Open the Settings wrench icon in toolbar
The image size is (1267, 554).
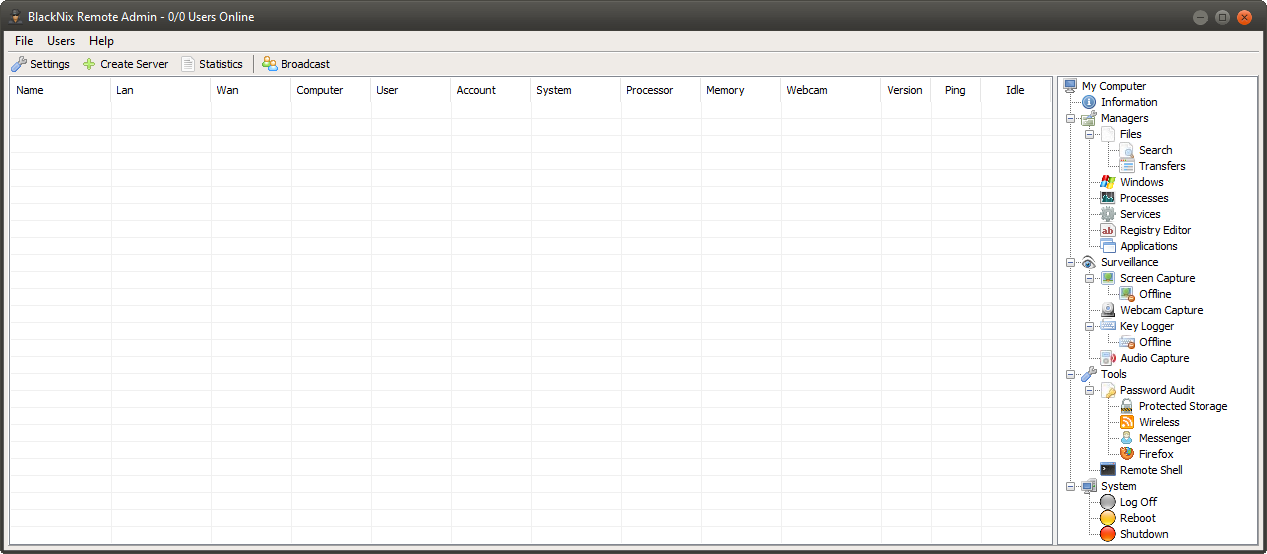tap(19, 64)
